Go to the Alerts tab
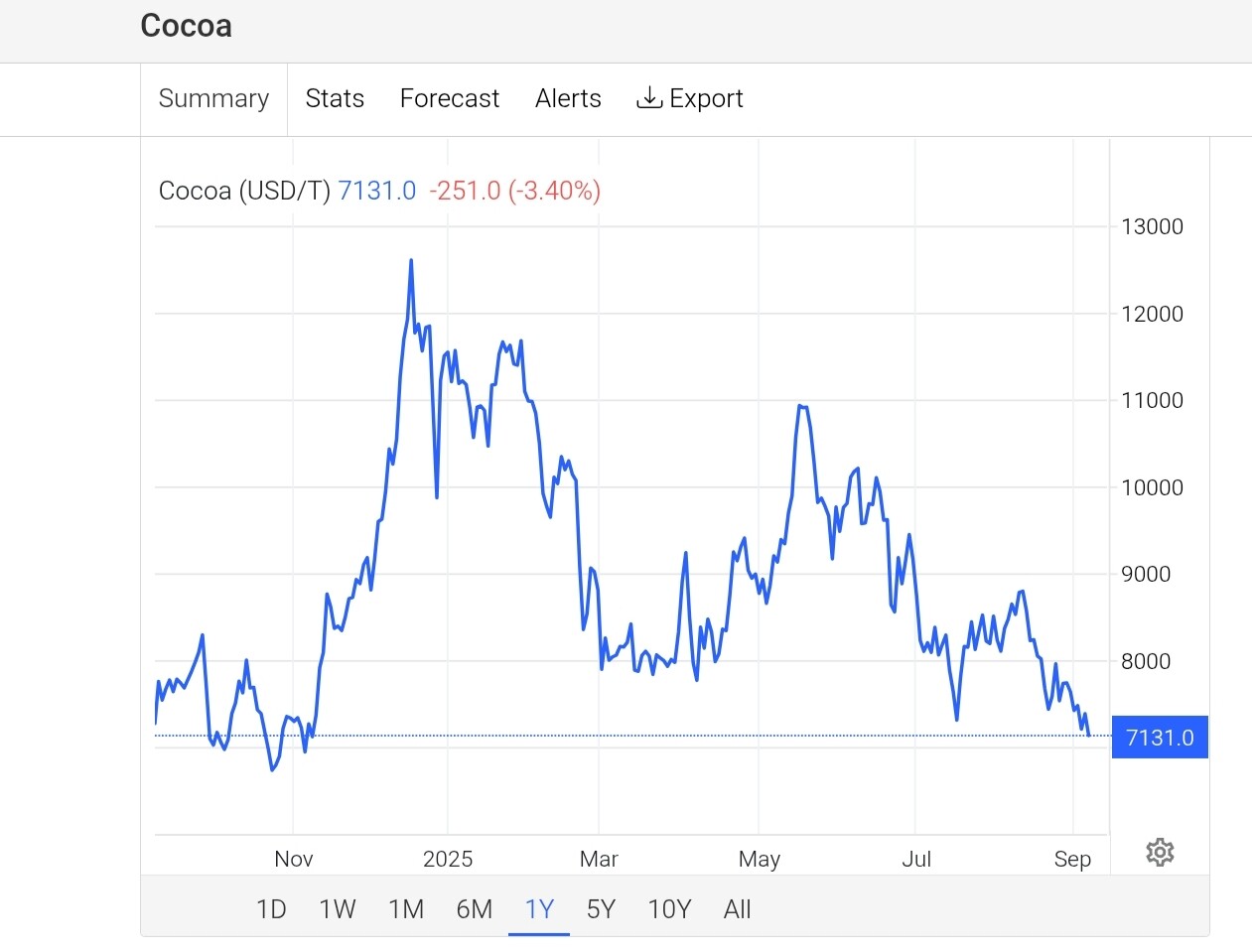The image size is (1252, 952). 568,98
